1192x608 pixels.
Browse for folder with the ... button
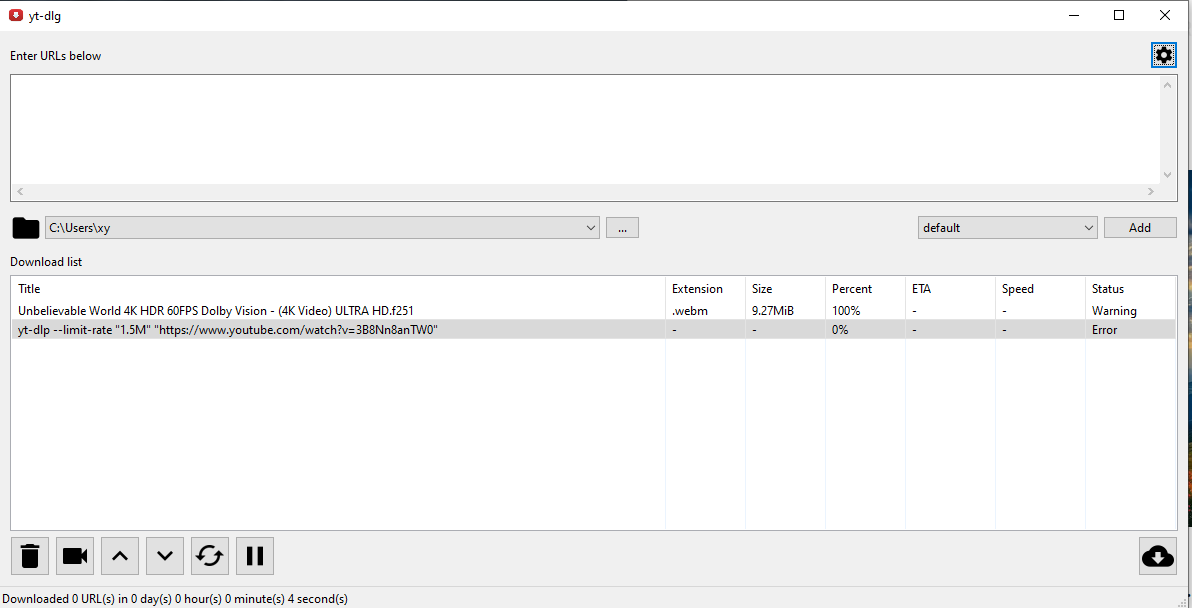coord(622,227)
